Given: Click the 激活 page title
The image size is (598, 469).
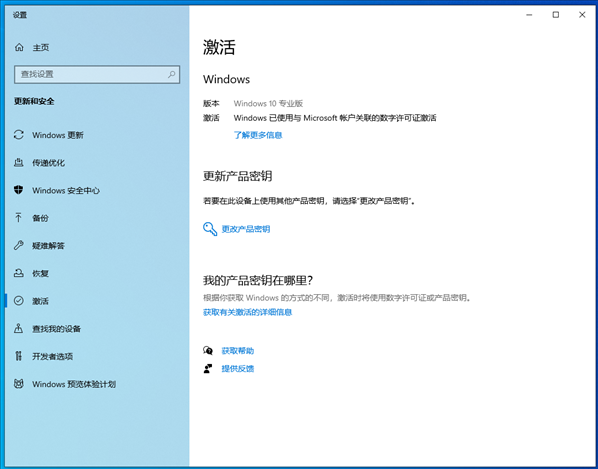Looking at the screenshot, I should (x=219, y=48).
